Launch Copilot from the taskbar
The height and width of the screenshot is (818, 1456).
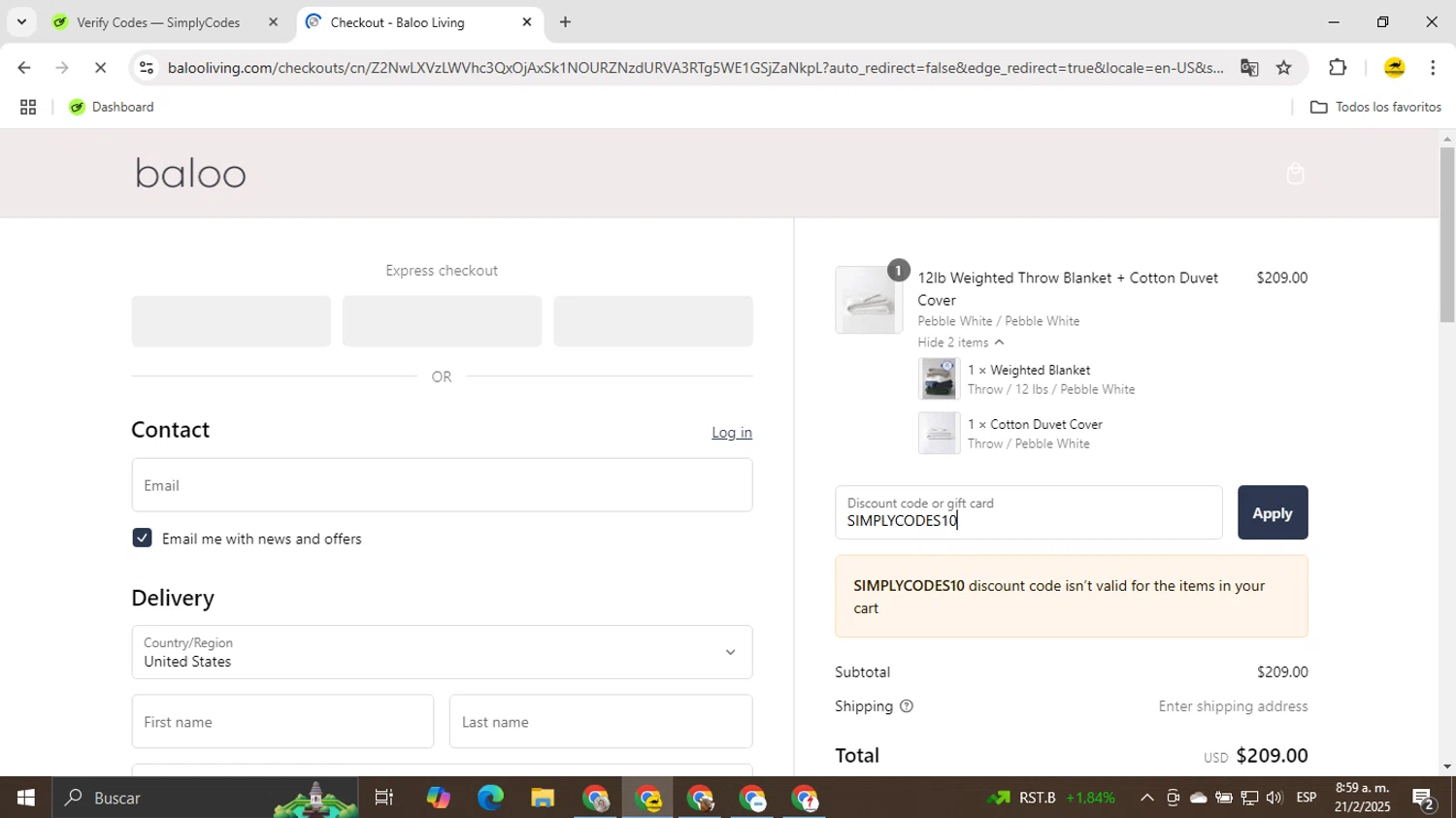[x=438, y=798]
